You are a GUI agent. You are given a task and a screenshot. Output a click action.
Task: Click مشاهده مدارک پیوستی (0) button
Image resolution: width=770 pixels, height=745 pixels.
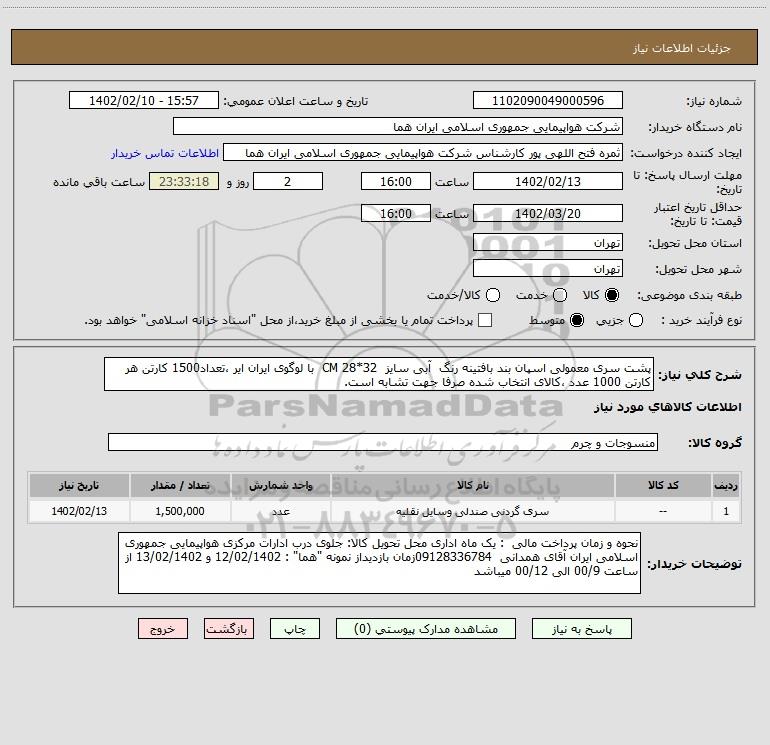426,629
